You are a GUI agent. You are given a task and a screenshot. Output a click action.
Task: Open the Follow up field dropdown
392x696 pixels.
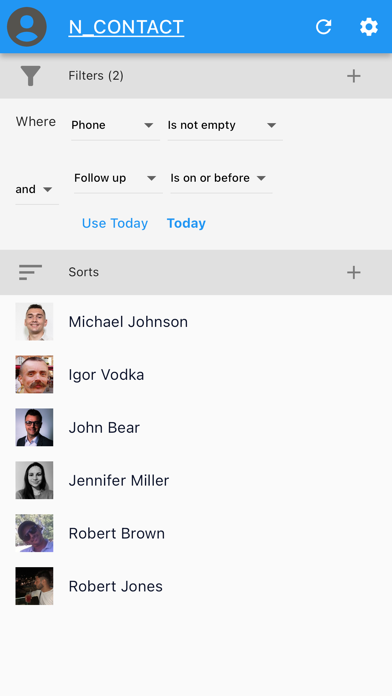[x=118, y=178]
